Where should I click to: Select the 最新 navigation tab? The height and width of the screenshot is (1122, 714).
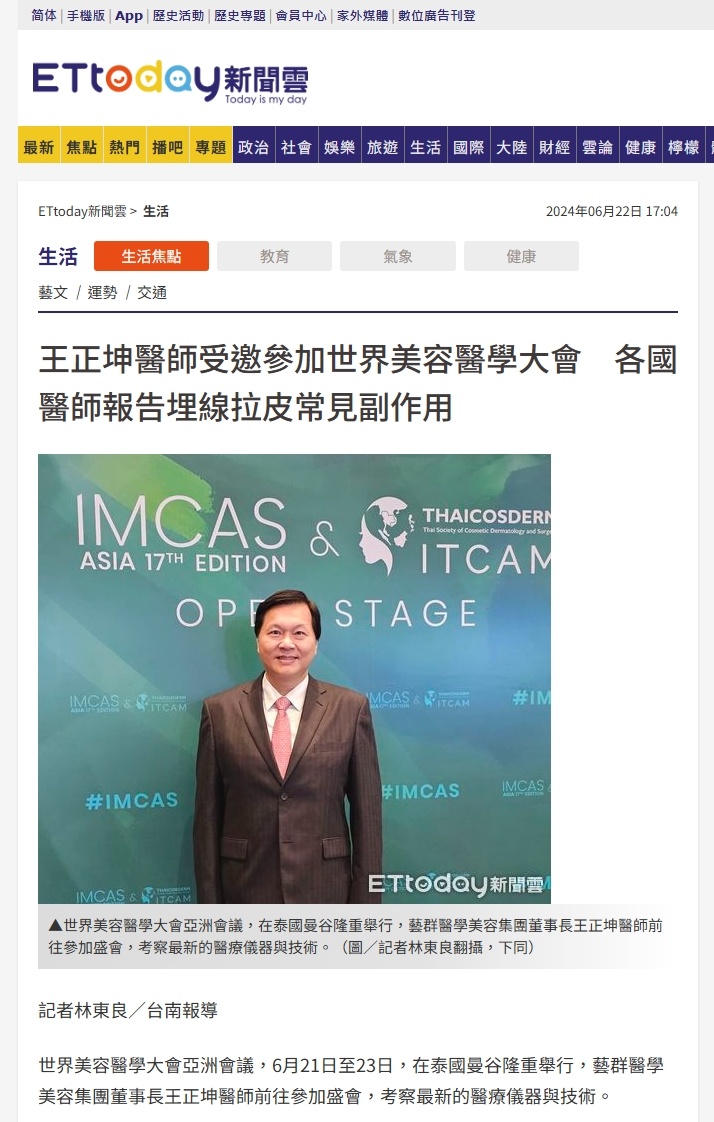[39, 147]
